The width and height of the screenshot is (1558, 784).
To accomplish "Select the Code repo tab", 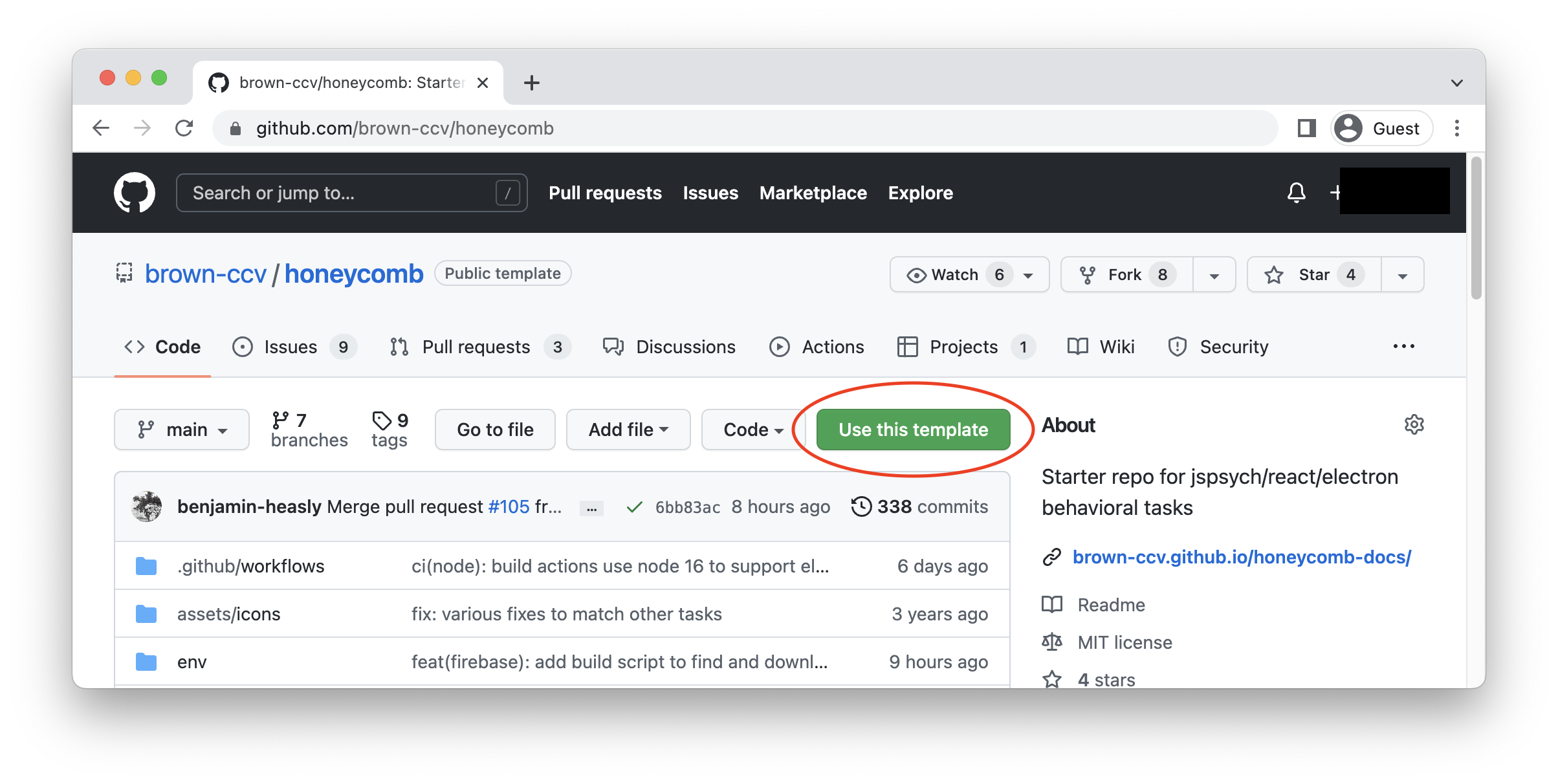I will (x=162, y=347).
